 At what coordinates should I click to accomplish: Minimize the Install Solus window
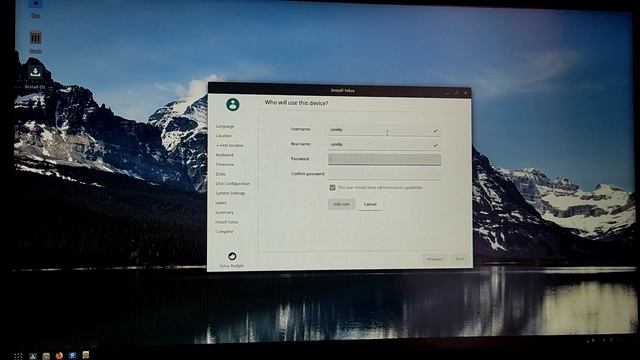[447, 93]
